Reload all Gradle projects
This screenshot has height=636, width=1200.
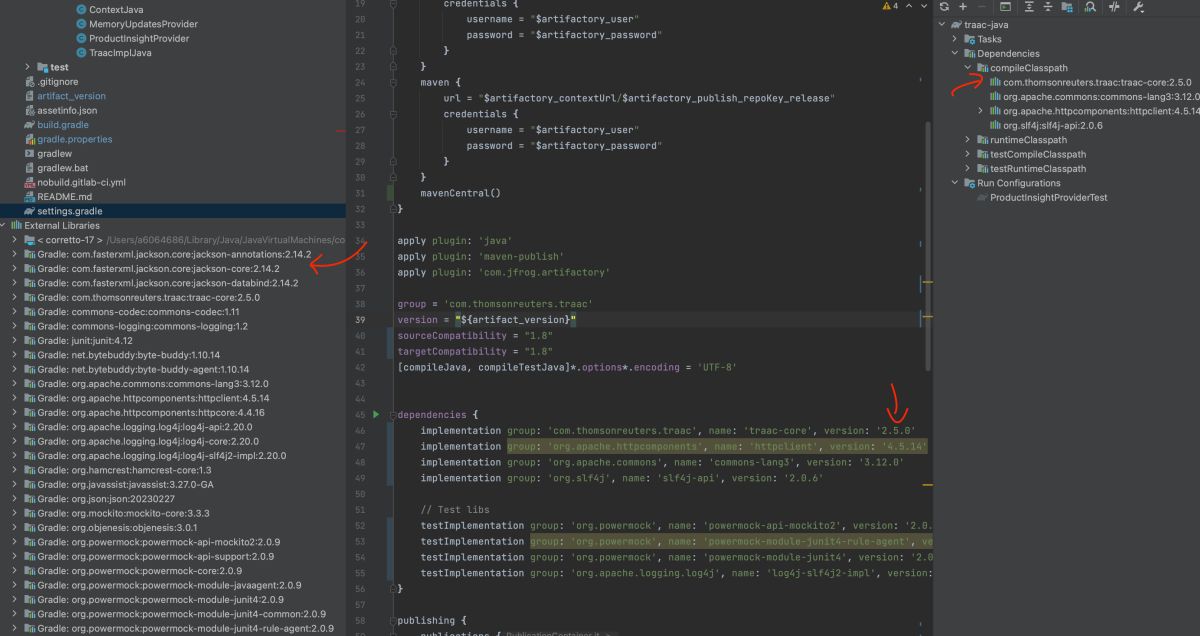pos(945,7)
